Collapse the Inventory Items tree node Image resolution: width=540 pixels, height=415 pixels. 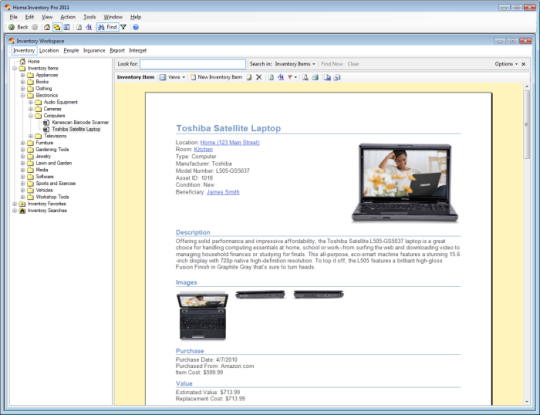click(14, 68)
